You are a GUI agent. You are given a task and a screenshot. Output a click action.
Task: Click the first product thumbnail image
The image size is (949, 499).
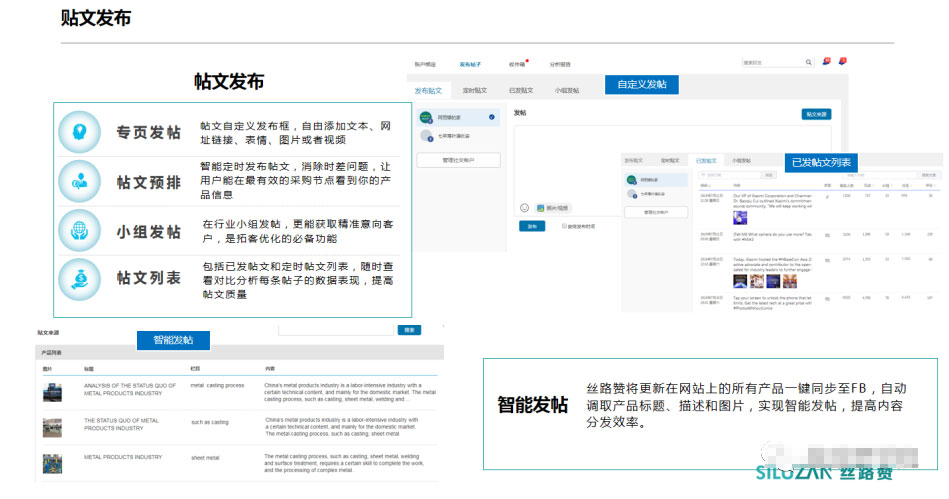pyautogui.click(x=52, y=392)
